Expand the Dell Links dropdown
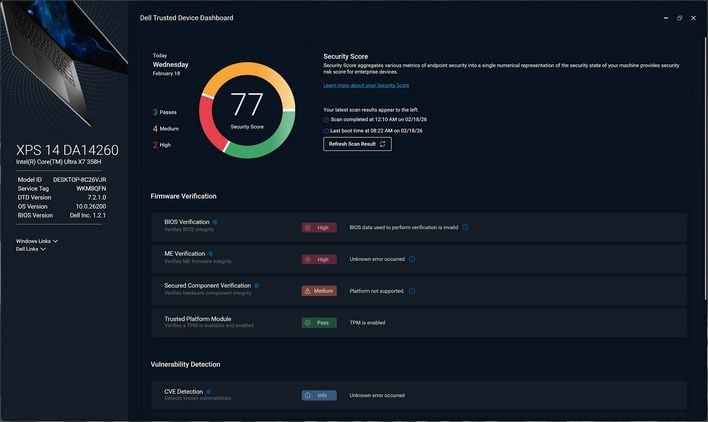 (x=31, y=249)
